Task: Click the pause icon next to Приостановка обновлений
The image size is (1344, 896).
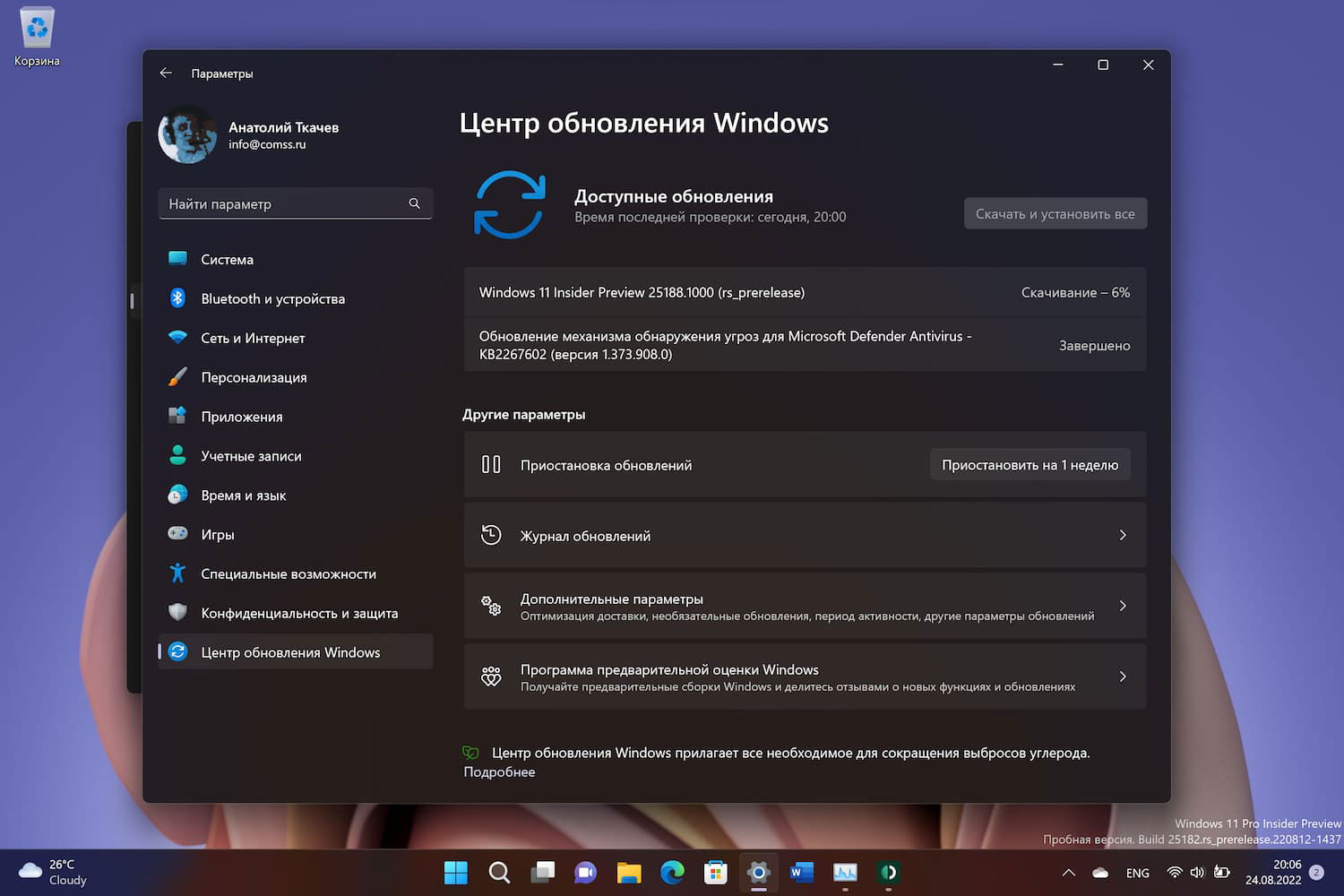Action: [491, 464]
